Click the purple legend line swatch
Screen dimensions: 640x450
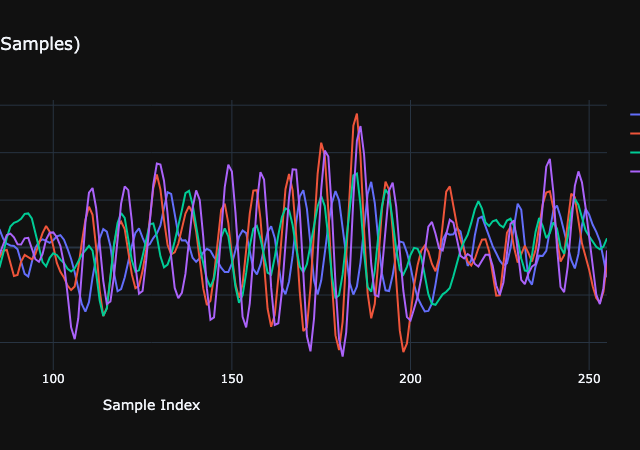(634, 172)
